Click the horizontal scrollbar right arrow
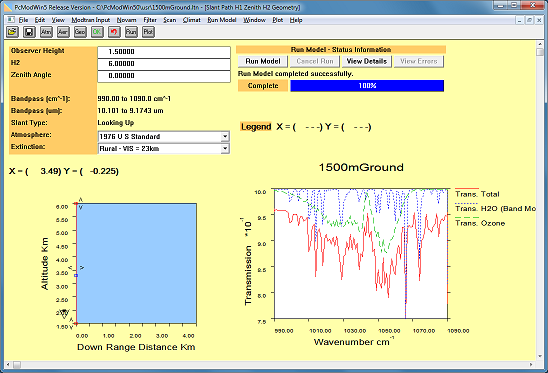Viewport: 548px width, 373px height. point(531,365)
